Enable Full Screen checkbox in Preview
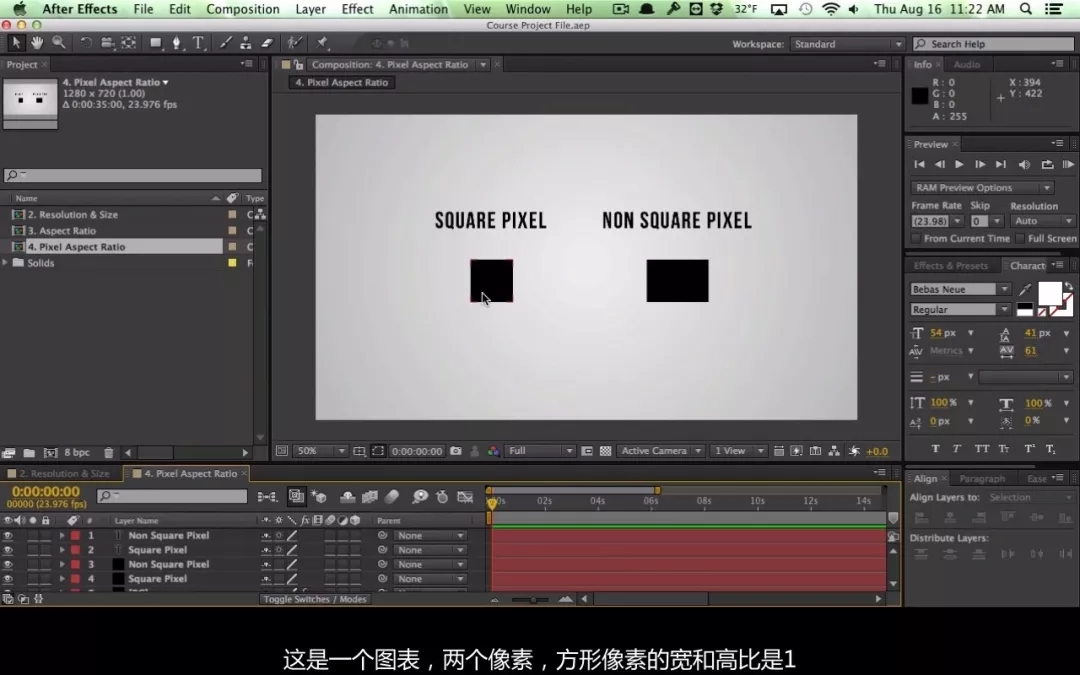 pos(1020,238)
